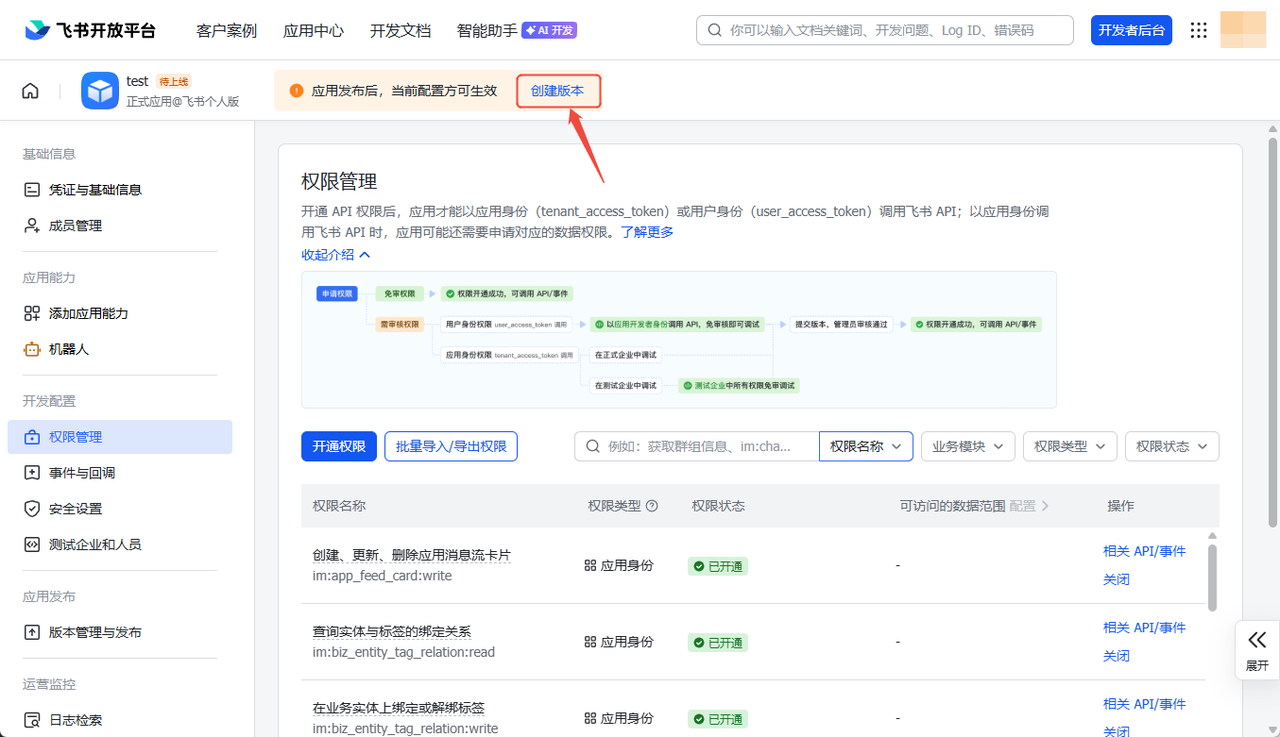Click the 创建版本 link
The width and height of the screenshot is (1280, 737).
[x=558, y=91]
